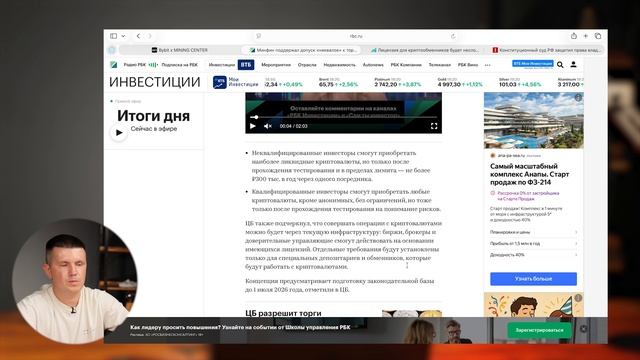Click the Silver quote 101,03

520,82
